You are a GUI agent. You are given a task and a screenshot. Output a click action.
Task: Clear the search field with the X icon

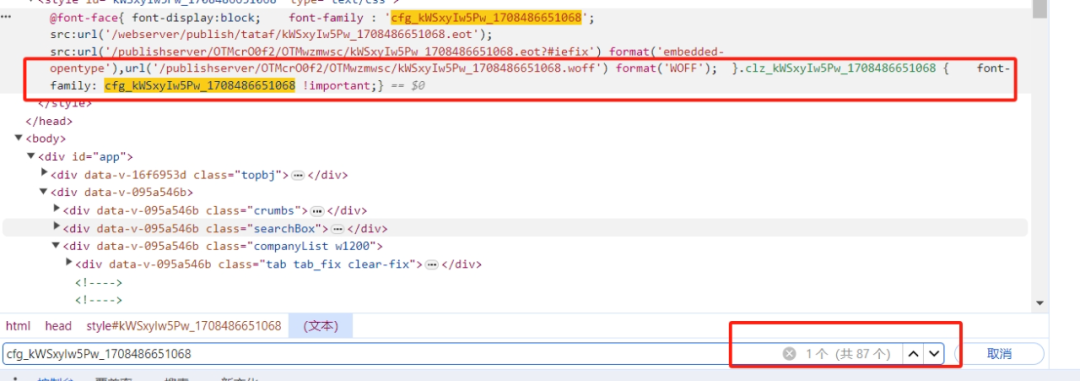pyautogui.click(x=789, y=353)
